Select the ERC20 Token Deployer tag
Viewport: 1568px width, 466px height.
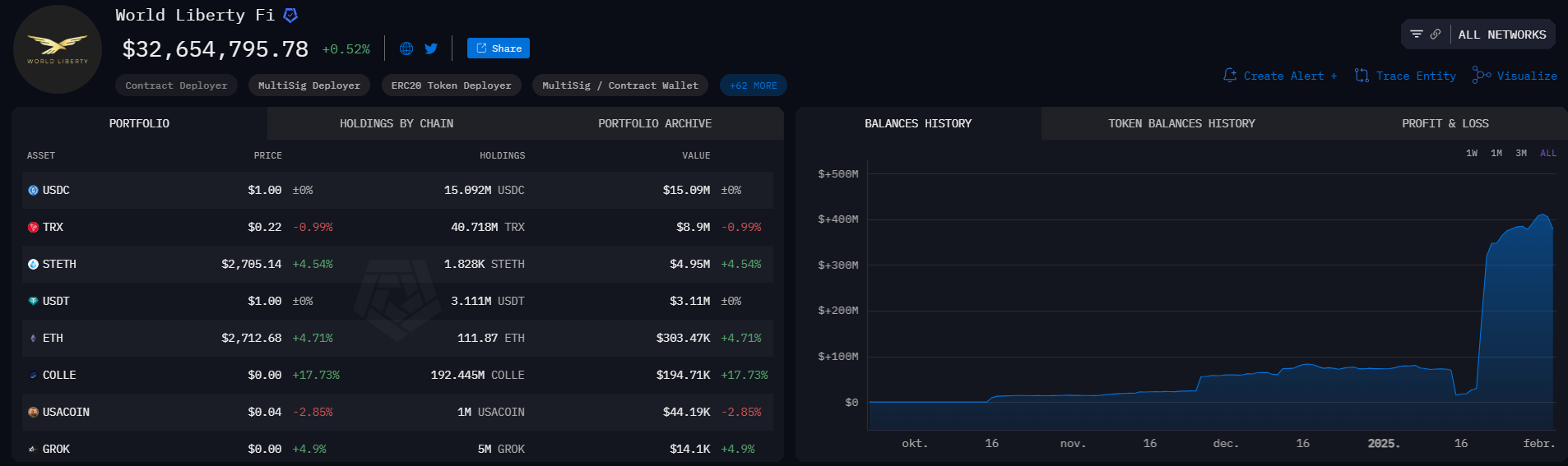tap(451, 85)
